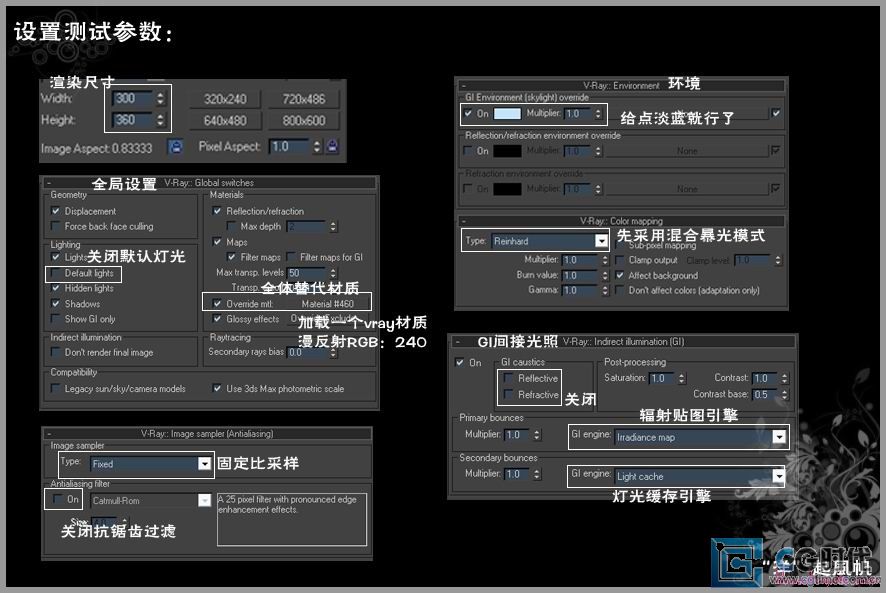The width and height of the screenshot is (886, 593).
Task: Adjust the Width spinner arrows
Action: [x=160, y=98]
